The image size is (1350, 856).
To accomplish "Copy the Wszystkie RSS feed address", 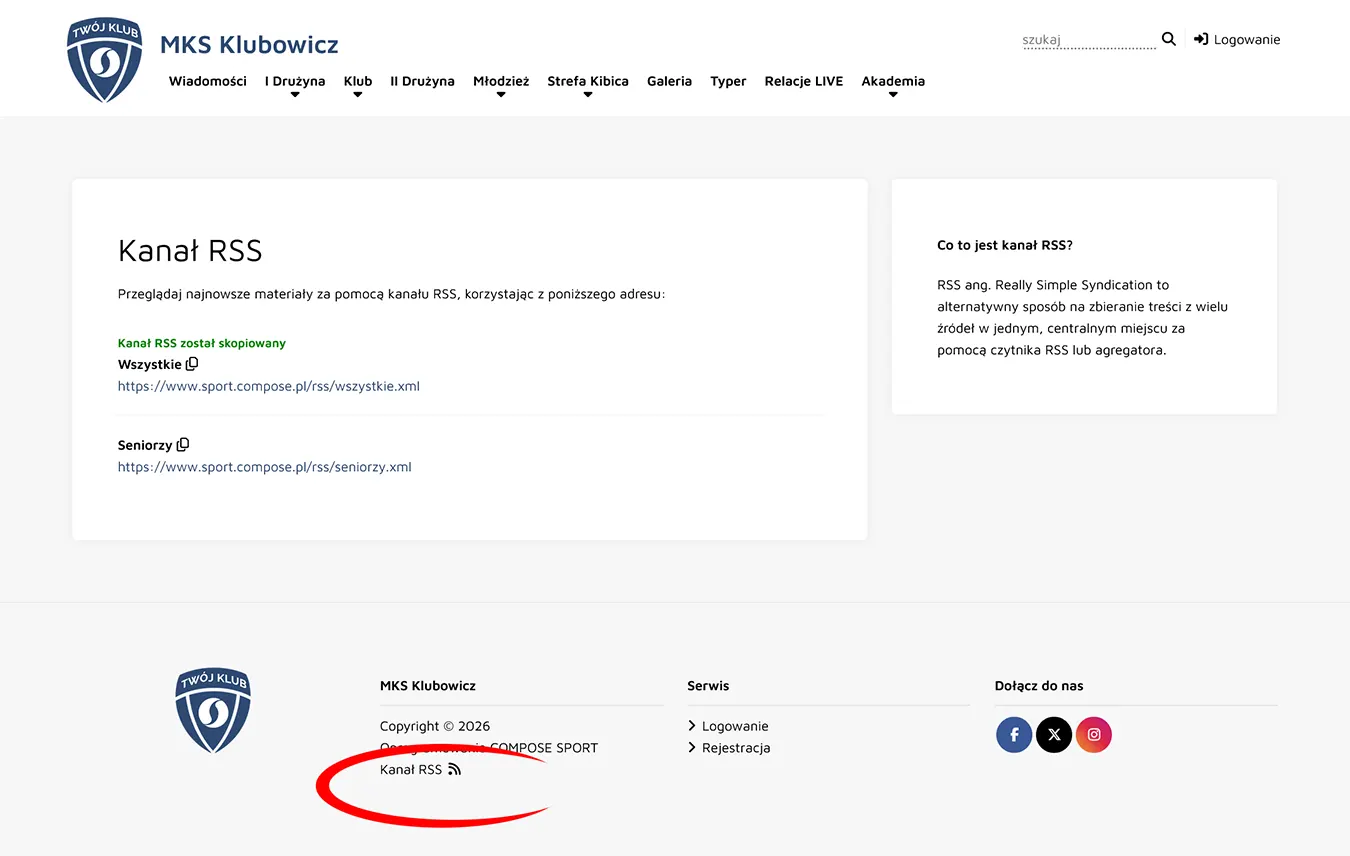I will pyautogui.click(x=192, y=364).
